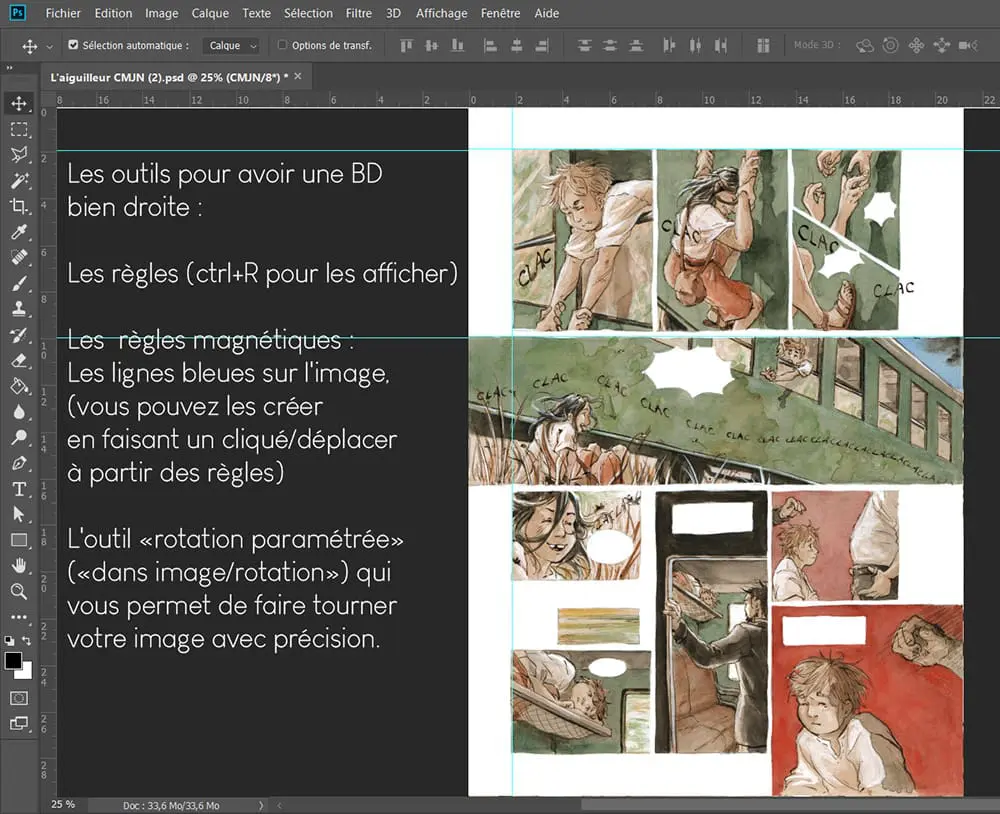The width and height of the screenshot is (1000, 814).
Task: Click Align left edges icon
Action: [490, 45]
